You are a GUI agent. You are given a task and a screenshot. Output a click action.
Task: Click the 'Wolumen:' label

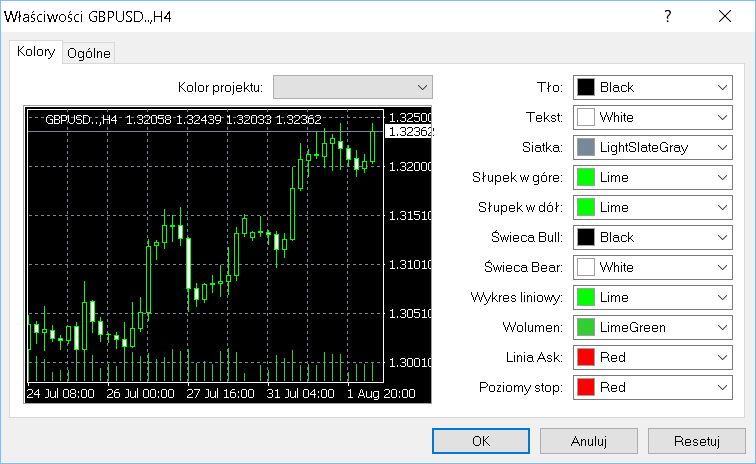(x=533, y=328)
